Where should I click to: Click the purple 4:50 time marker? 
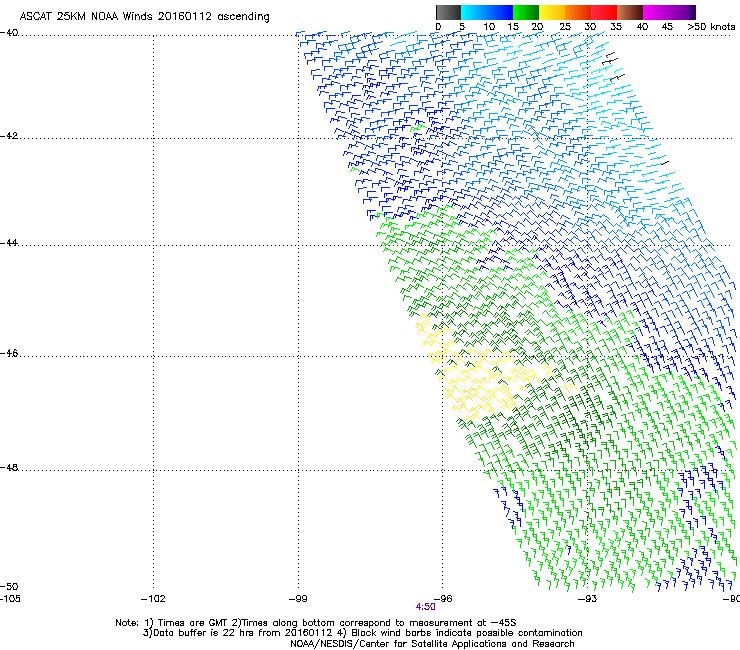tap(426, 607)
